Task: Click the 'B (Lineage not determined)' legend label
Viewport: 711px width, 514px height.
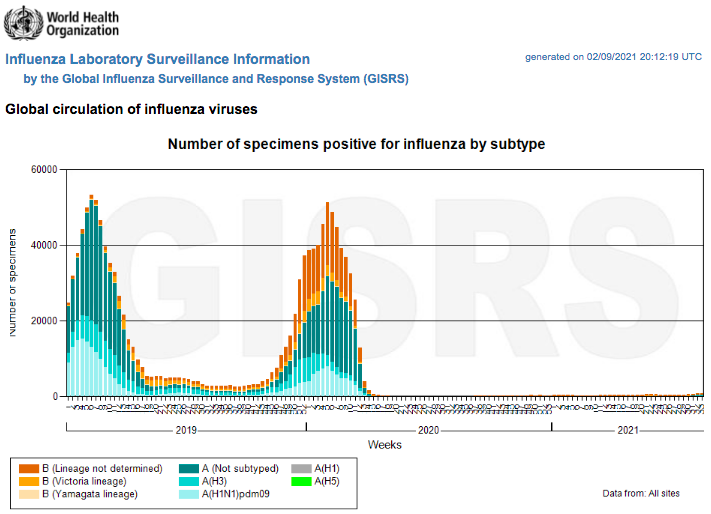Action: point(102,469)
